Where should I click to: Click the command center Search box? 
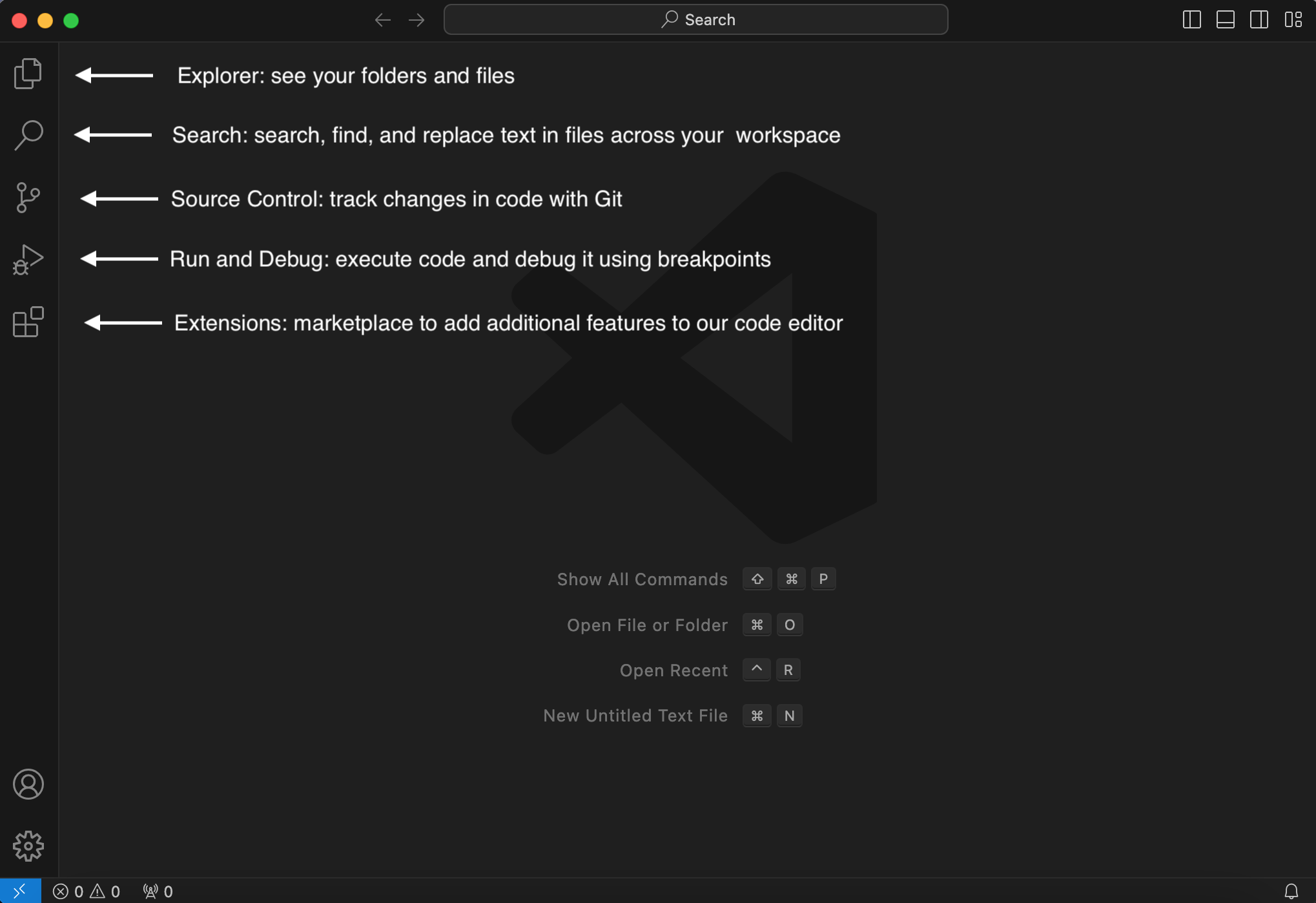[x=695, y=20]
